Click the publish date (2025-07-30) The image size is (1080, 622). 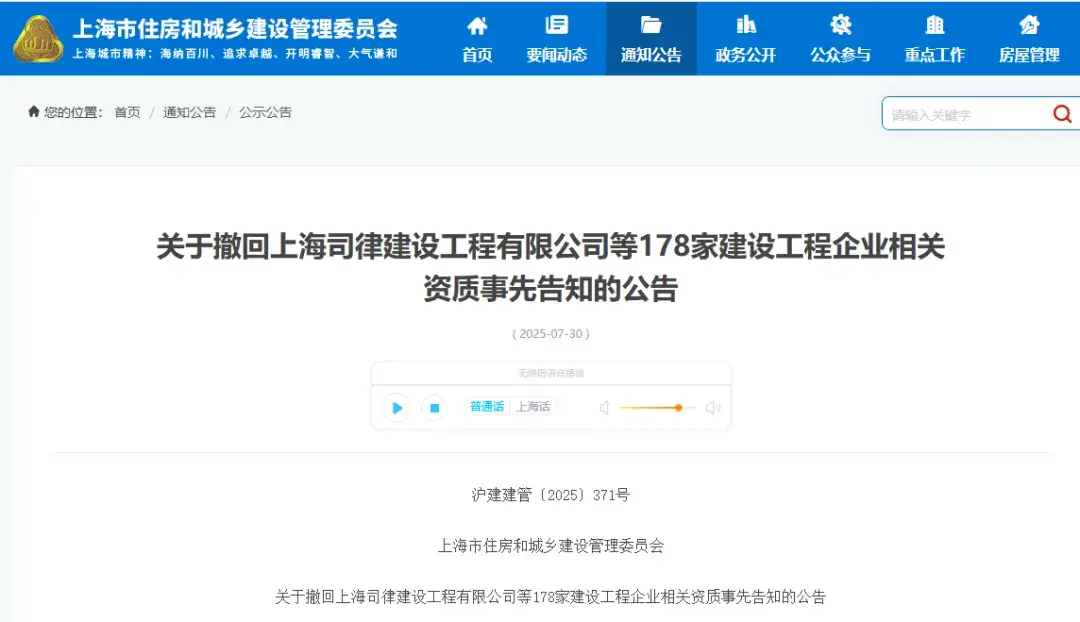(551, 334)
